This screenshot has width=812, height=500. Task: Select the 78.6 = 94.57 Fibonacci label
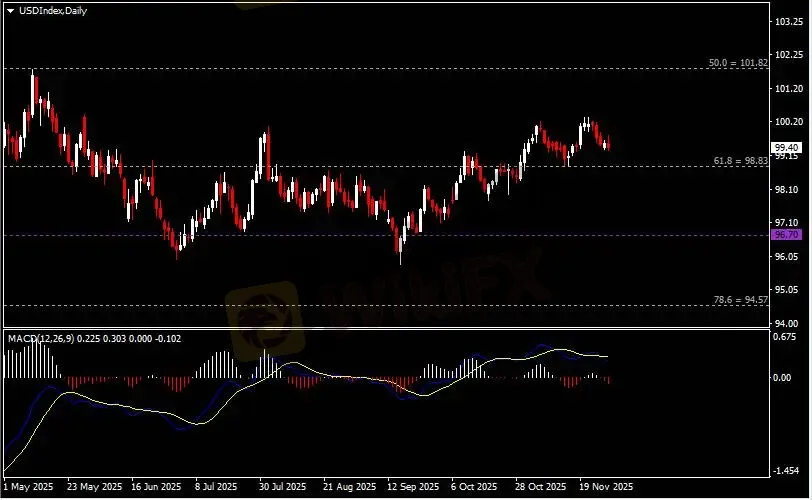pos(741,300)
